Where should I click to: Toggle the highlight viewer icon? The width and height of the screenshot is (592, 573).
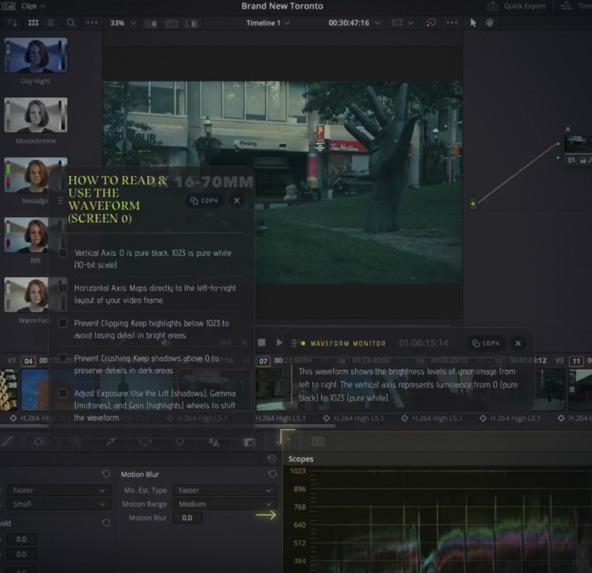tap(191, 23)
